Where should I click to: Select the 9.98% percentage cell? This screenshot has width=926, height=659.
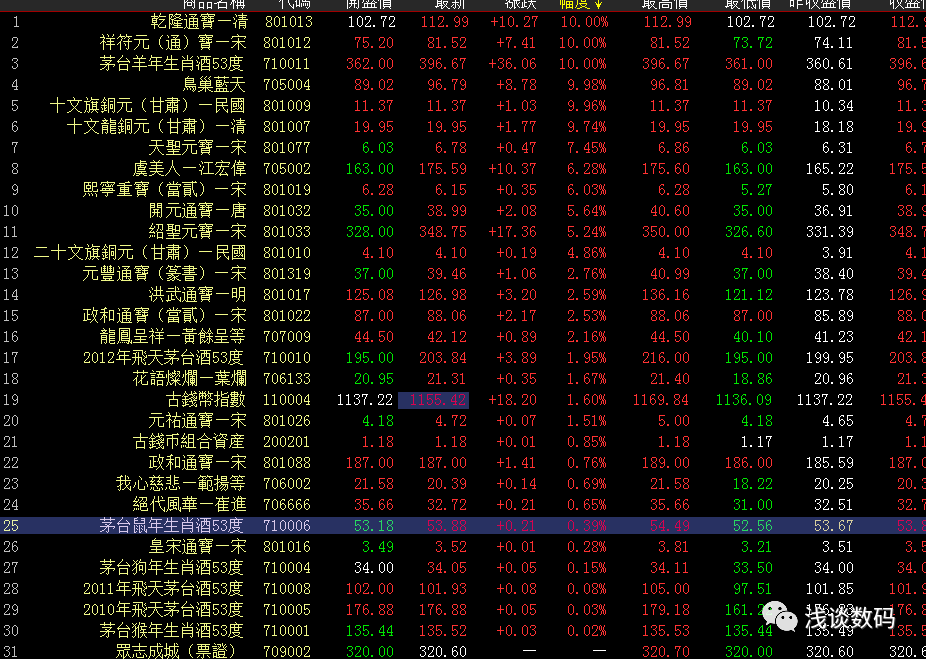pos(586,85)
